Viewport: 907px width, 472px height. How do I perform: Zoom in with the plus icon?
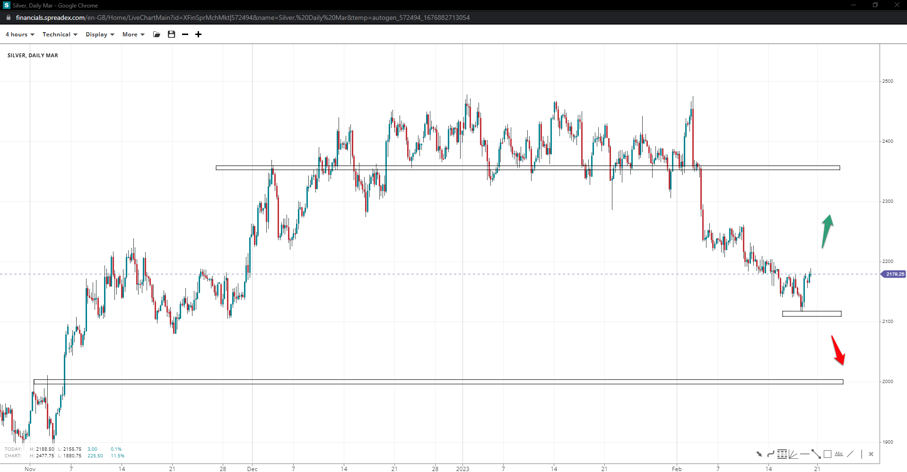pos(198,35)
